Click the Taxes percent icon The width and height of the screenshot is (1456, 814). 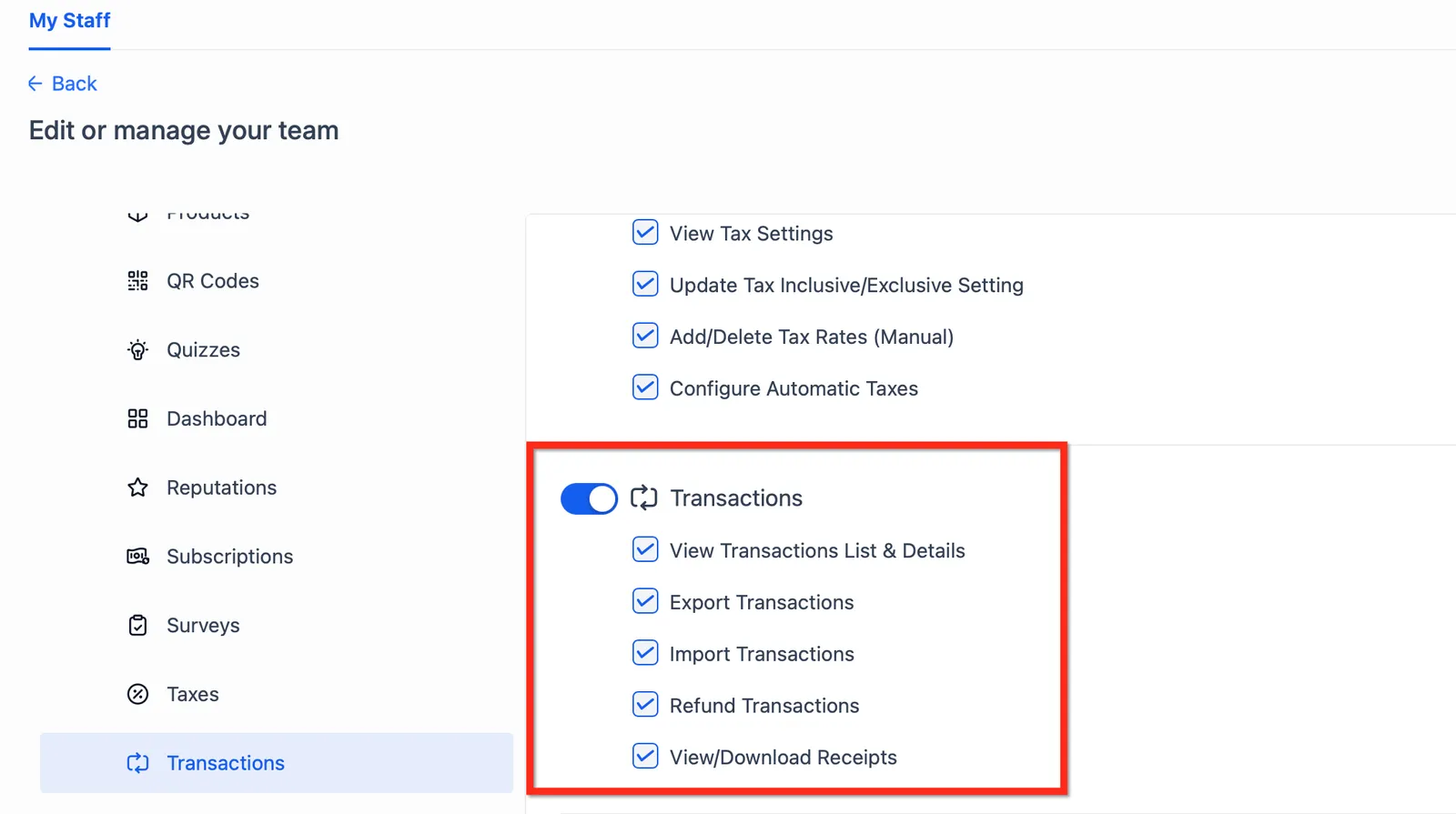137,694
